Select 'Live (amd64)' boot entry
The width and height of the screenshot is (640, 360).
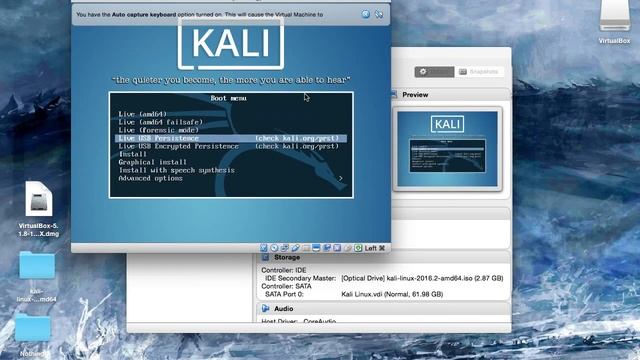(x=142, y=114)
